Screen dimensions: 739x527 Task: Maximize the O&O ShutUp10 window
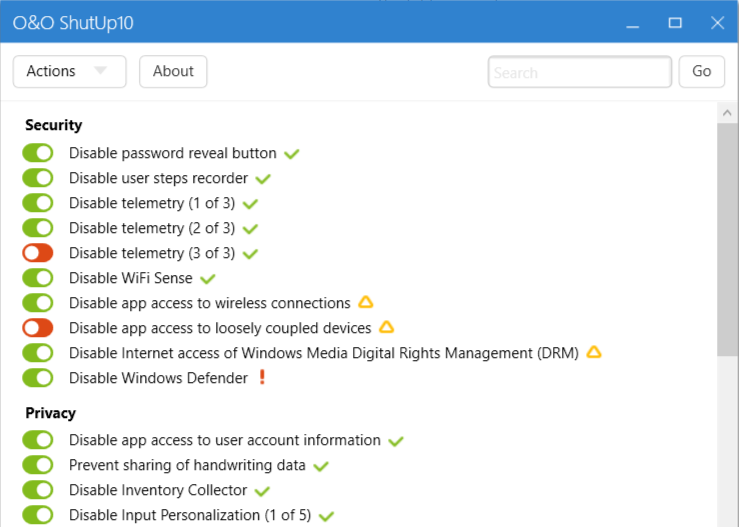(x=675, y=22)
